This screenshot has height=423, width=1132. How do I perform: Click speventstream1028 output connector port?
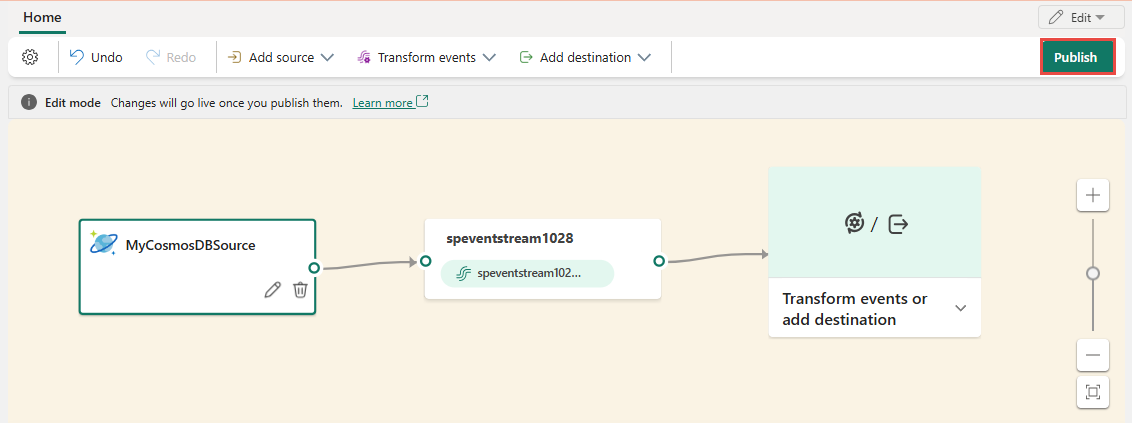click(658, 261)
